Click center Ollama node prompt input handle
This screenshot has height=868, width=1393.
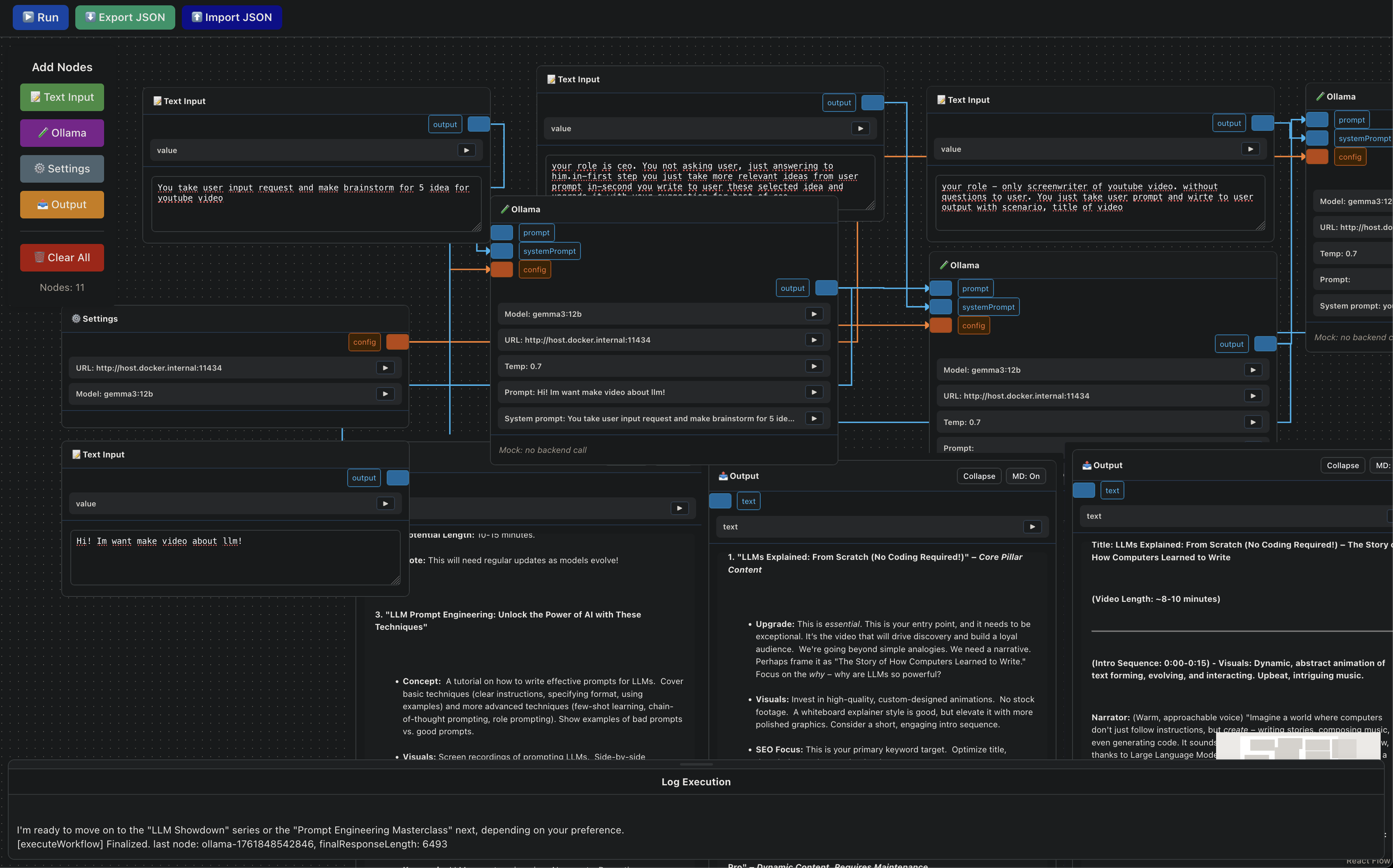click(501, 232)
